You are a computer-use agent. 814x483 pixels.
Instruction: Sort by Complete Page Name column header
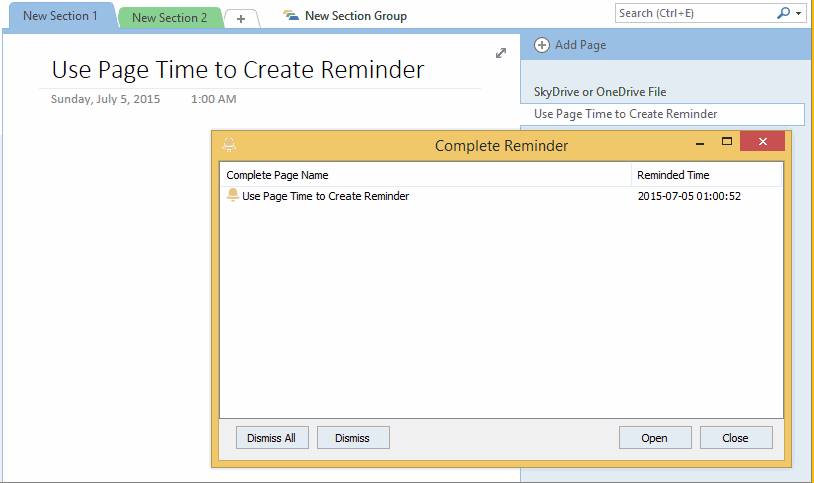[x=425, y=175]
